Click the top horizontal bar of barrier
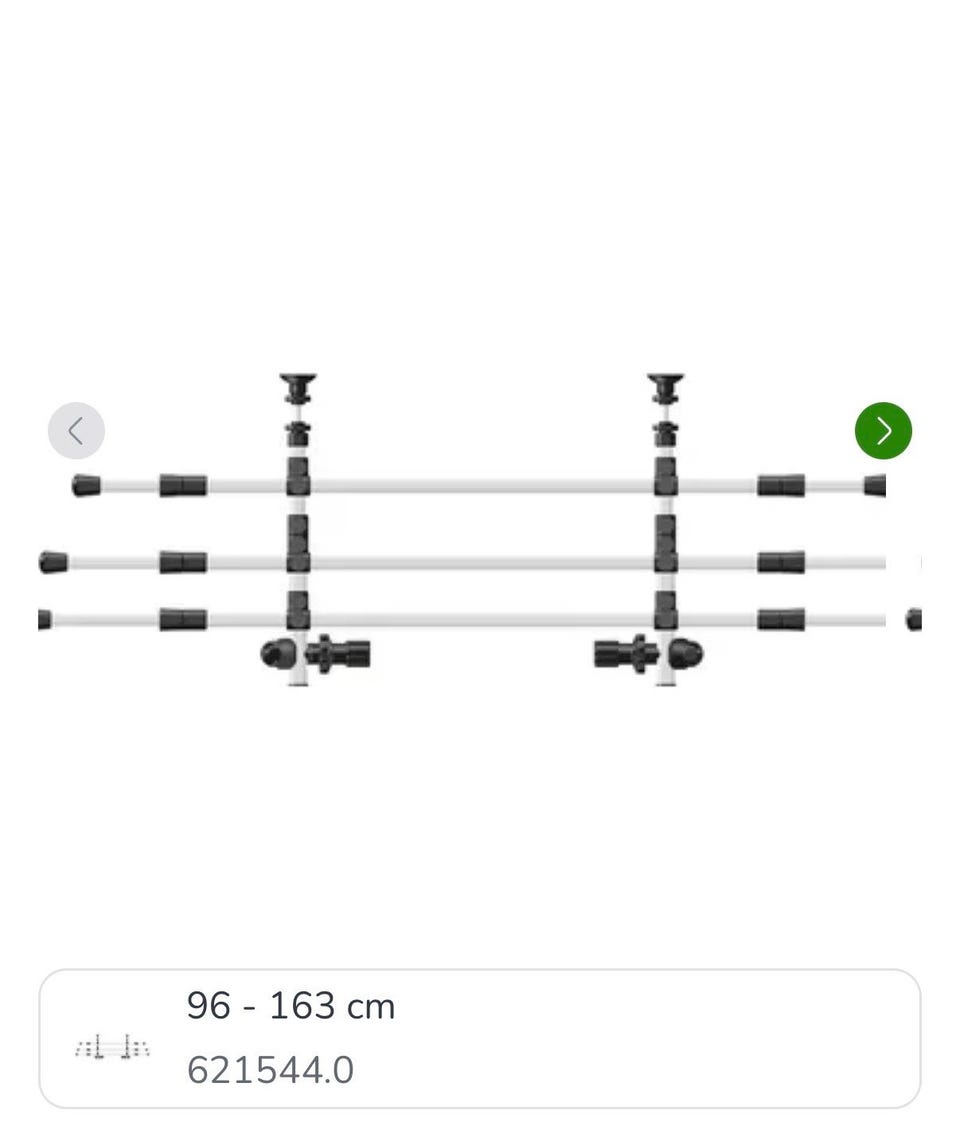This screenshot has width=960, height=1122. (479, 486)
